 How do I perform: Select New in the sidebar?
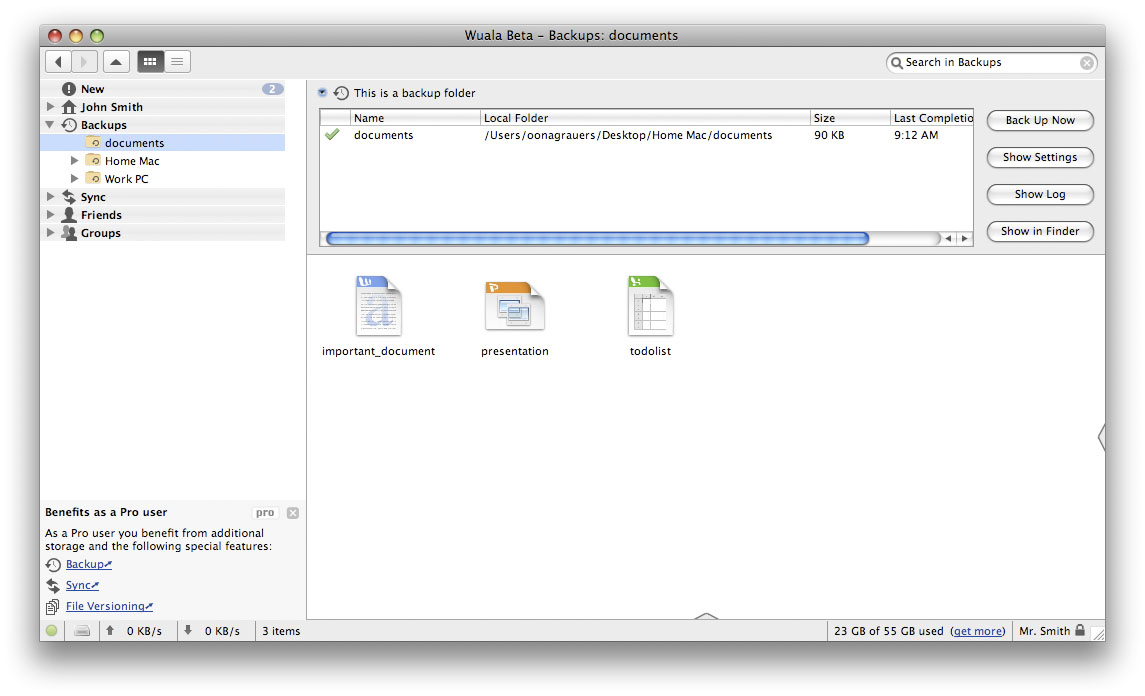[92, 89]
